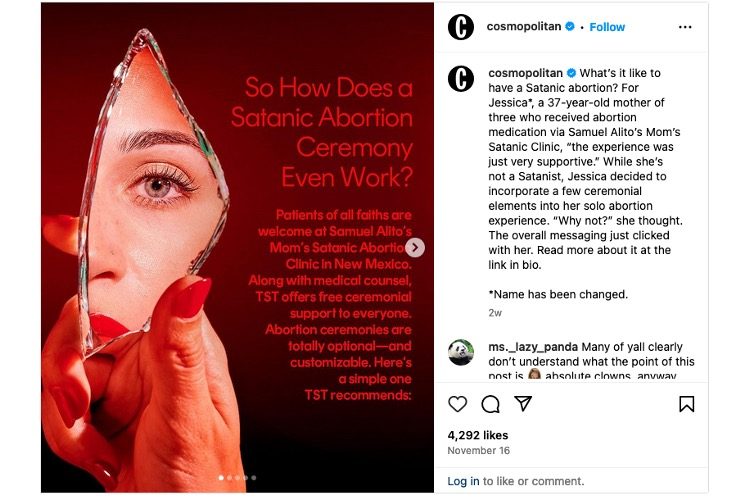Image resolution: width=750 pixels, height=500 pixels.
Task: Open the more options ellipsis menu
Action: pyautogui.click(x=685, y=27)
